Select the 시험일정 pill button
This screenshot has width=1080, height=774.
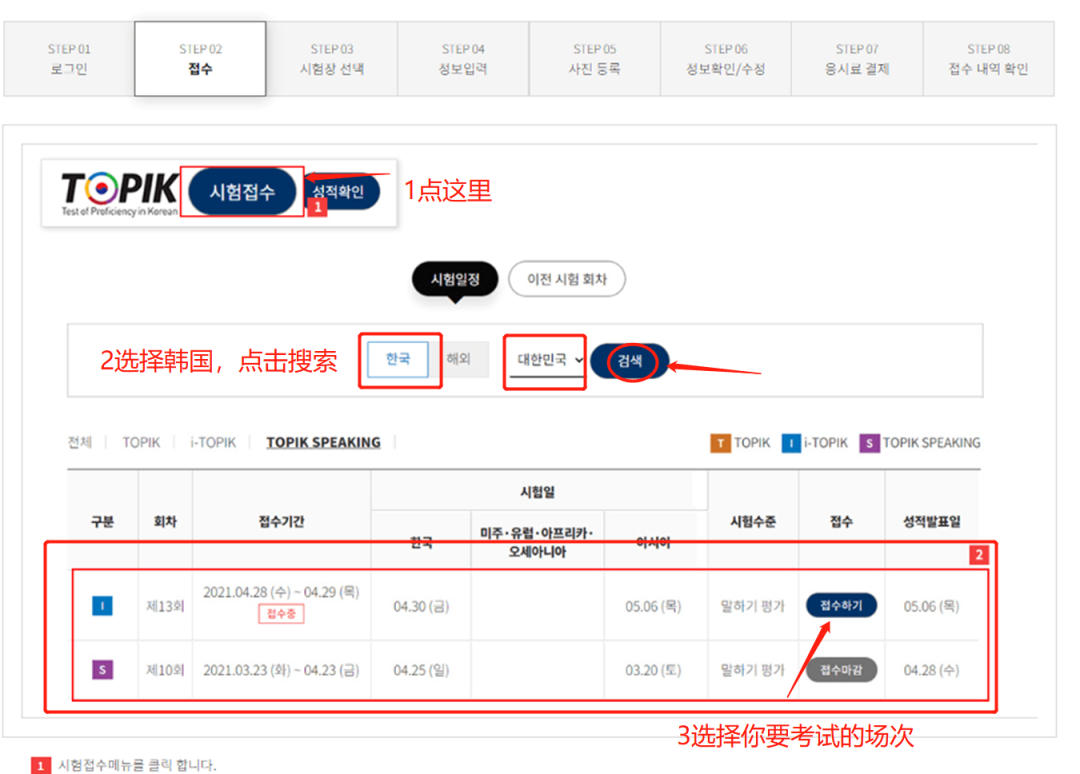coord(455,280)
